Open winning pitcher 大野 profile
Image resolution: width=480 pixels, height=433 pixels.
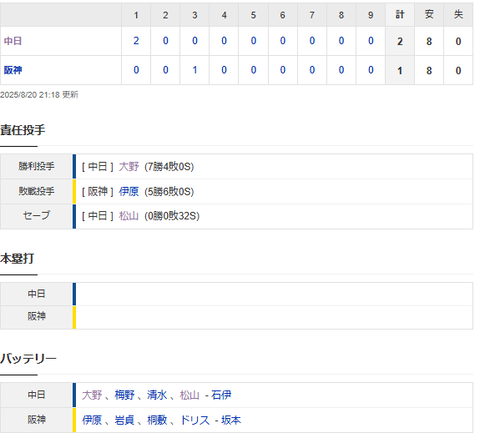[129, 166]
